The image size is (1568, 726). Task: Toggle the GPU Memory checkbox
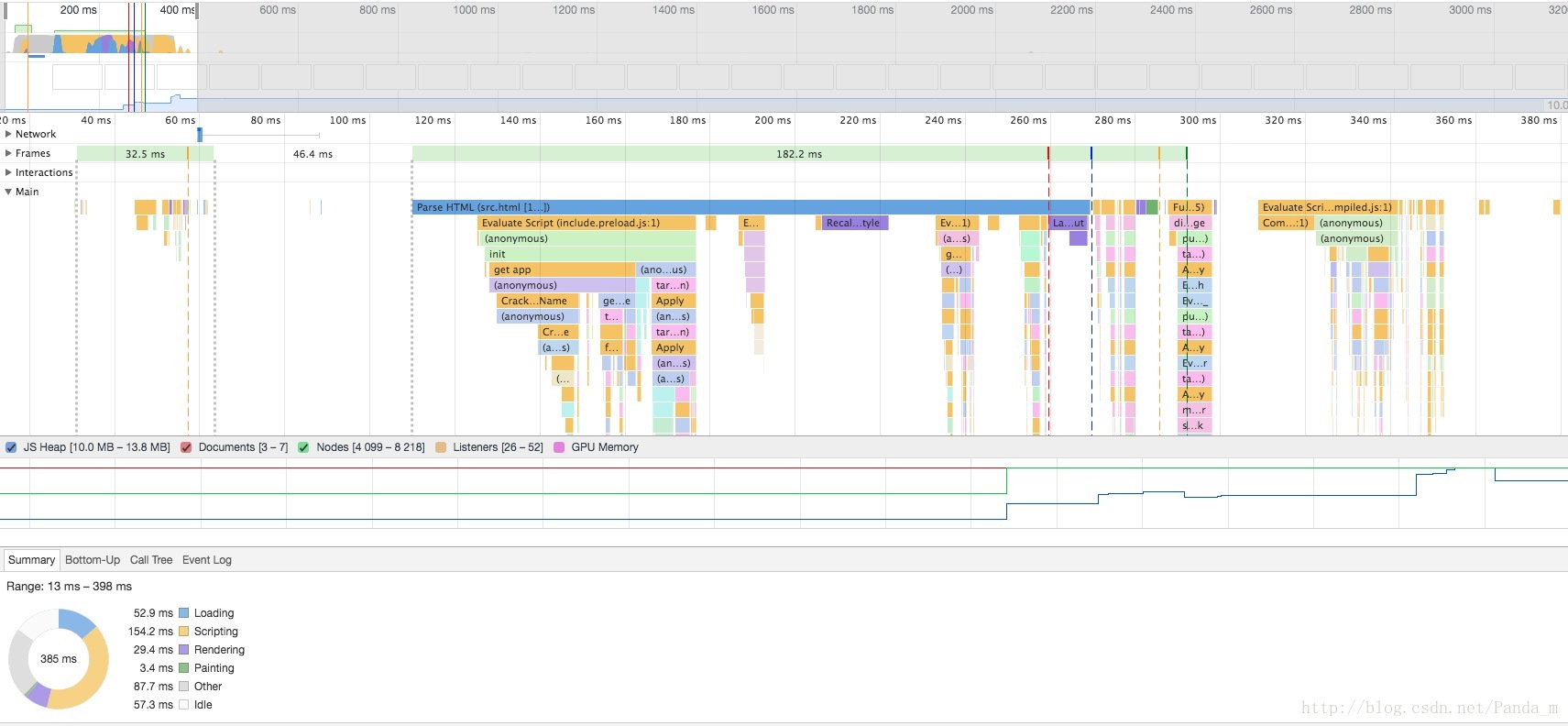coord(559,447)
